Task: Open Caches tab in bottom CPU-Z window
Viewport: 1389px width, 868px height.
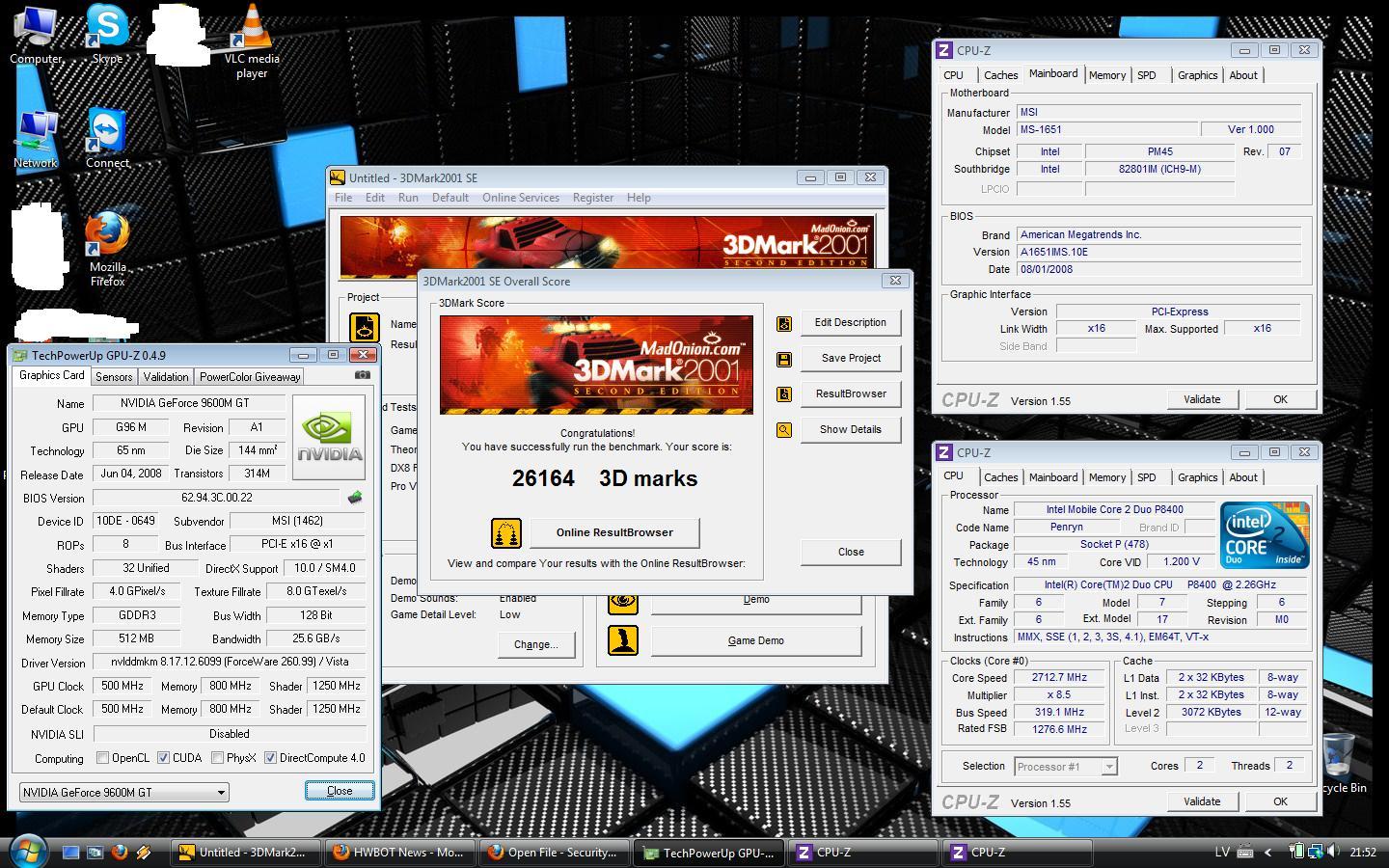Action: click(1000, 477)
